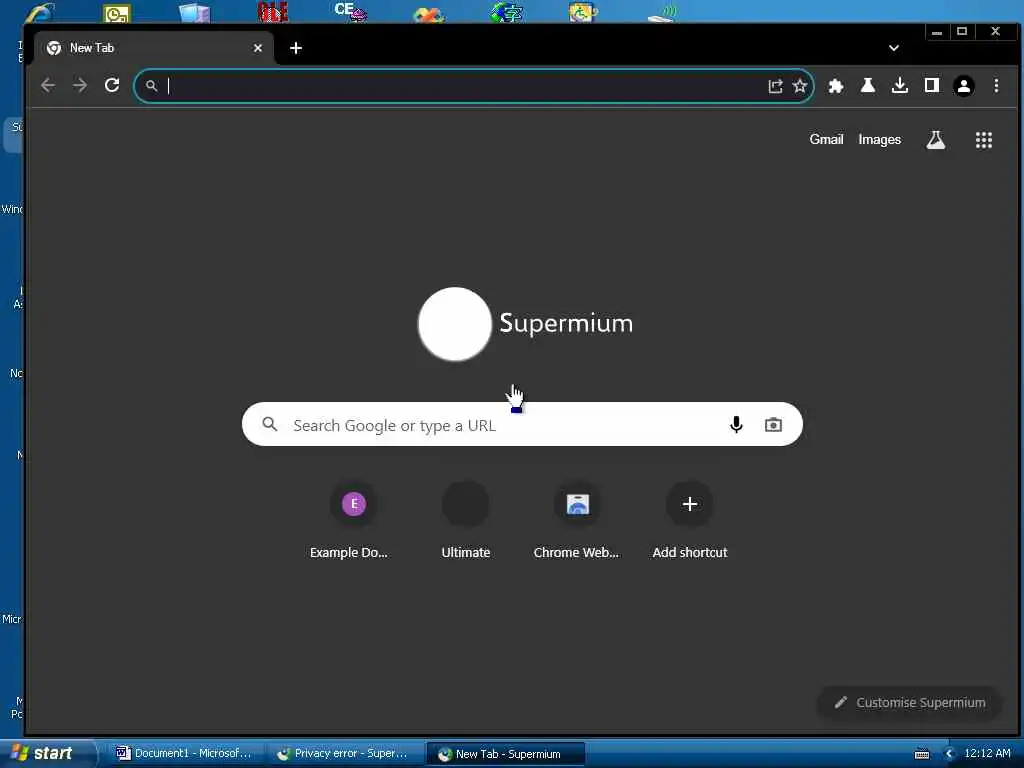This screenshot has width=1024, height=768.
Task: Start a voice search with the microphone icon
Action: click(x=736, y=424)
